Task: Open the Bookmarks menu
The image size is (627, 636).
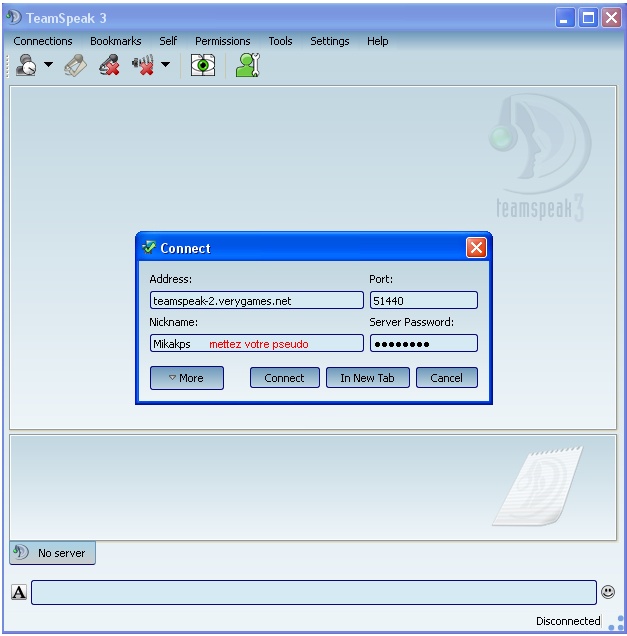Action: coord(116,41)
